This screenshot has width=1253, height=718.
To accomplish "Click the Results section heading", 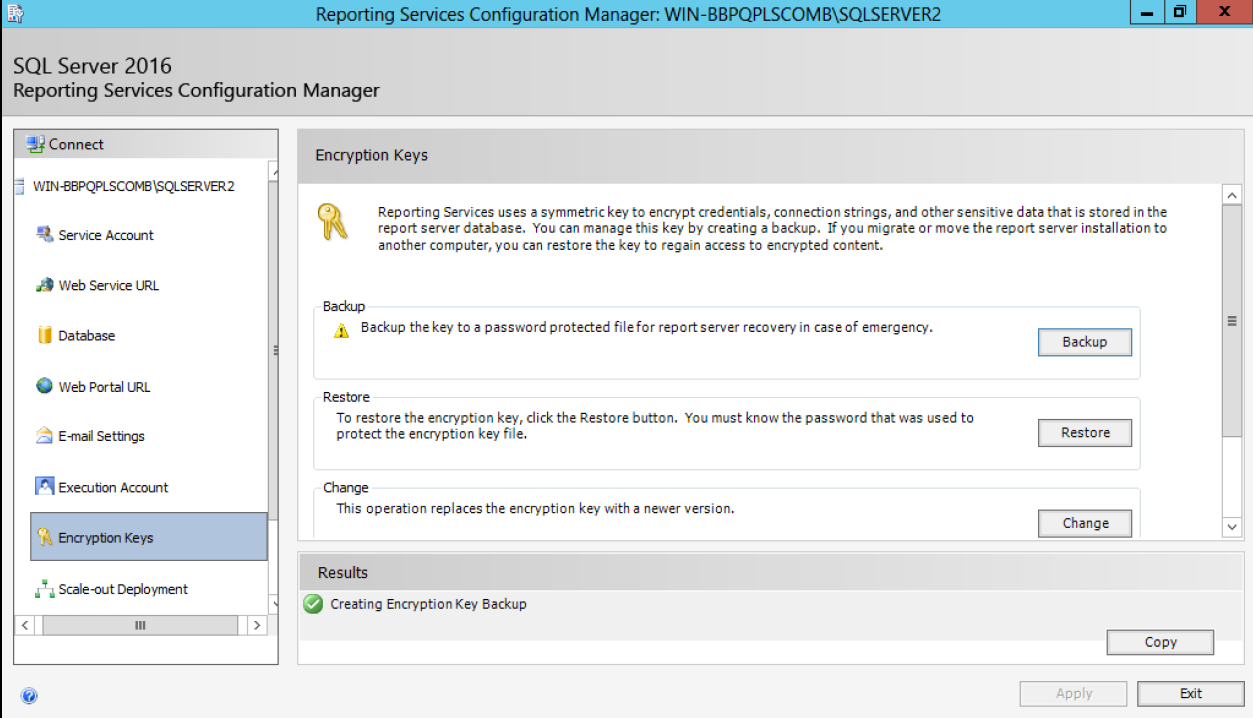I will pyautogui.click(x=343, y=573).
